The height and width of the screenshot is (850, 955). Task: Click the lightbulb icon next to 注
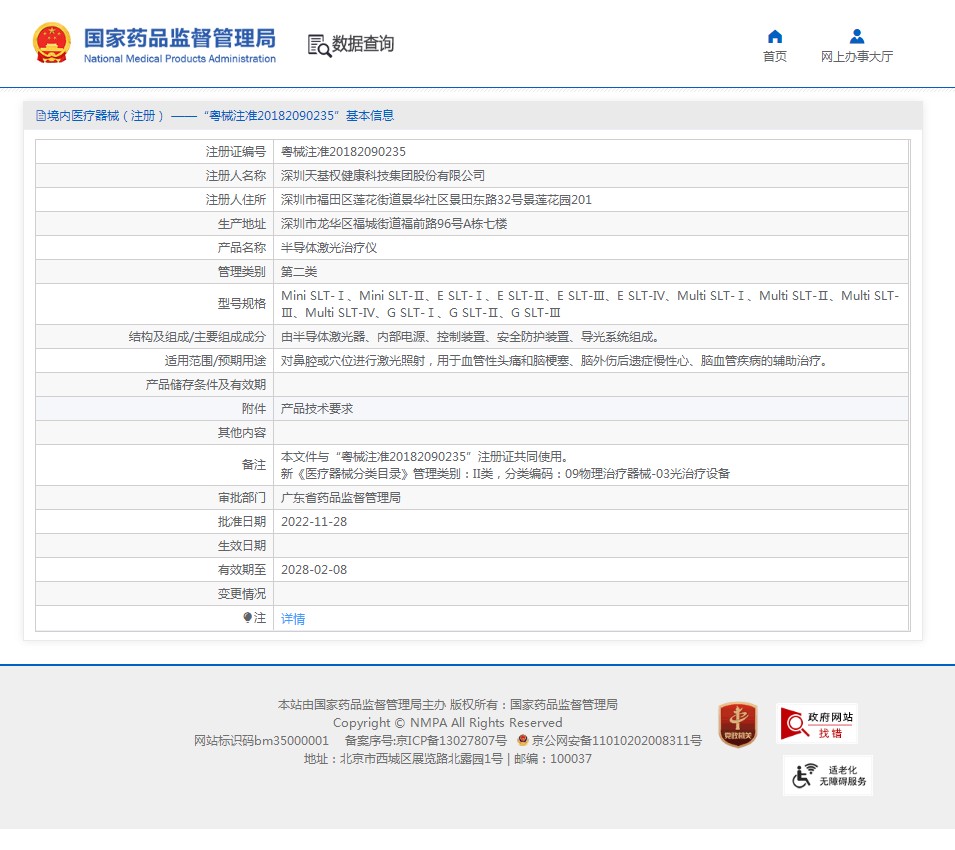coord(247,617)
